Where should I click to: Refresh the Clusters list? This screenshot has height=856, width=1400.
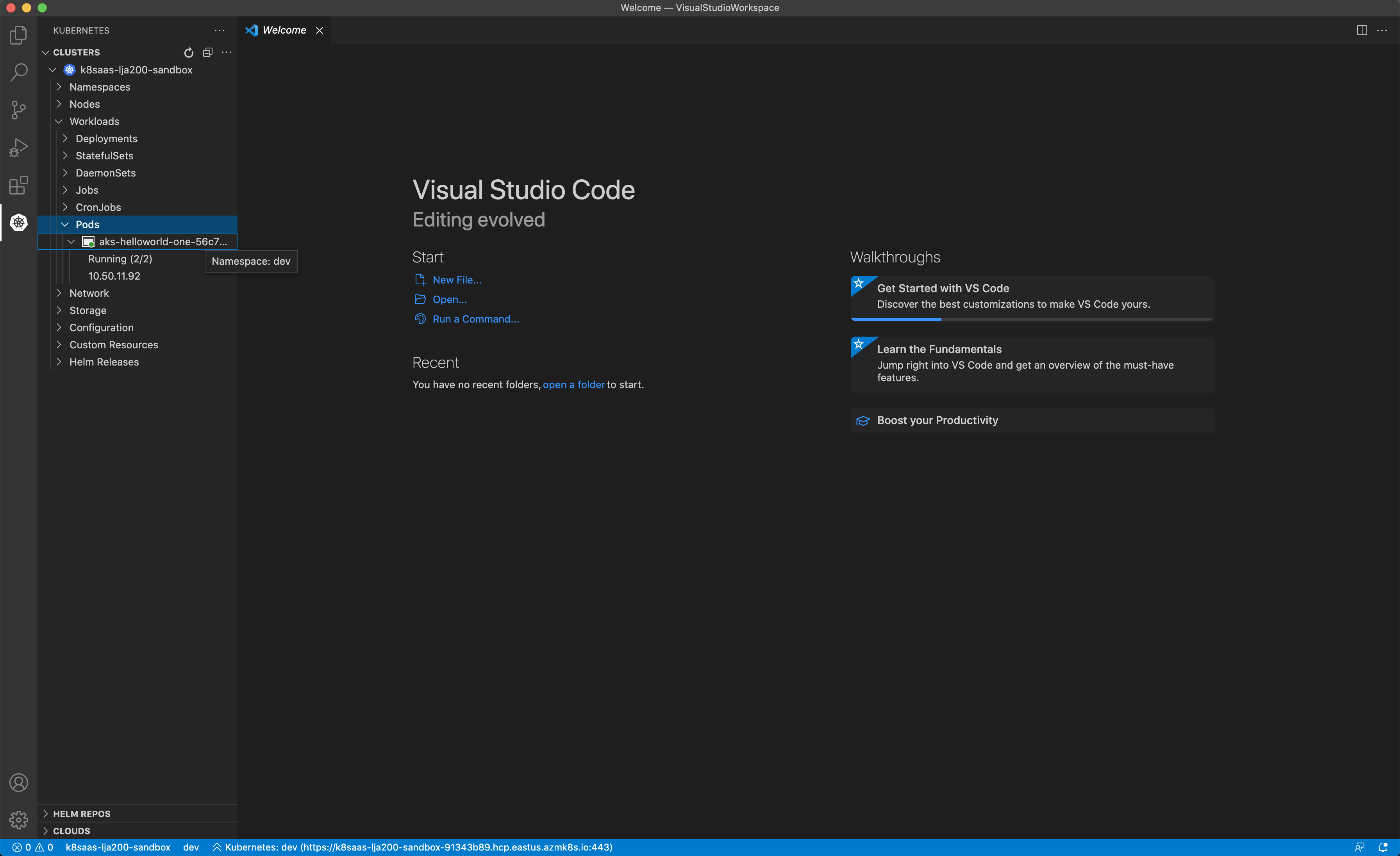(189, 52)
